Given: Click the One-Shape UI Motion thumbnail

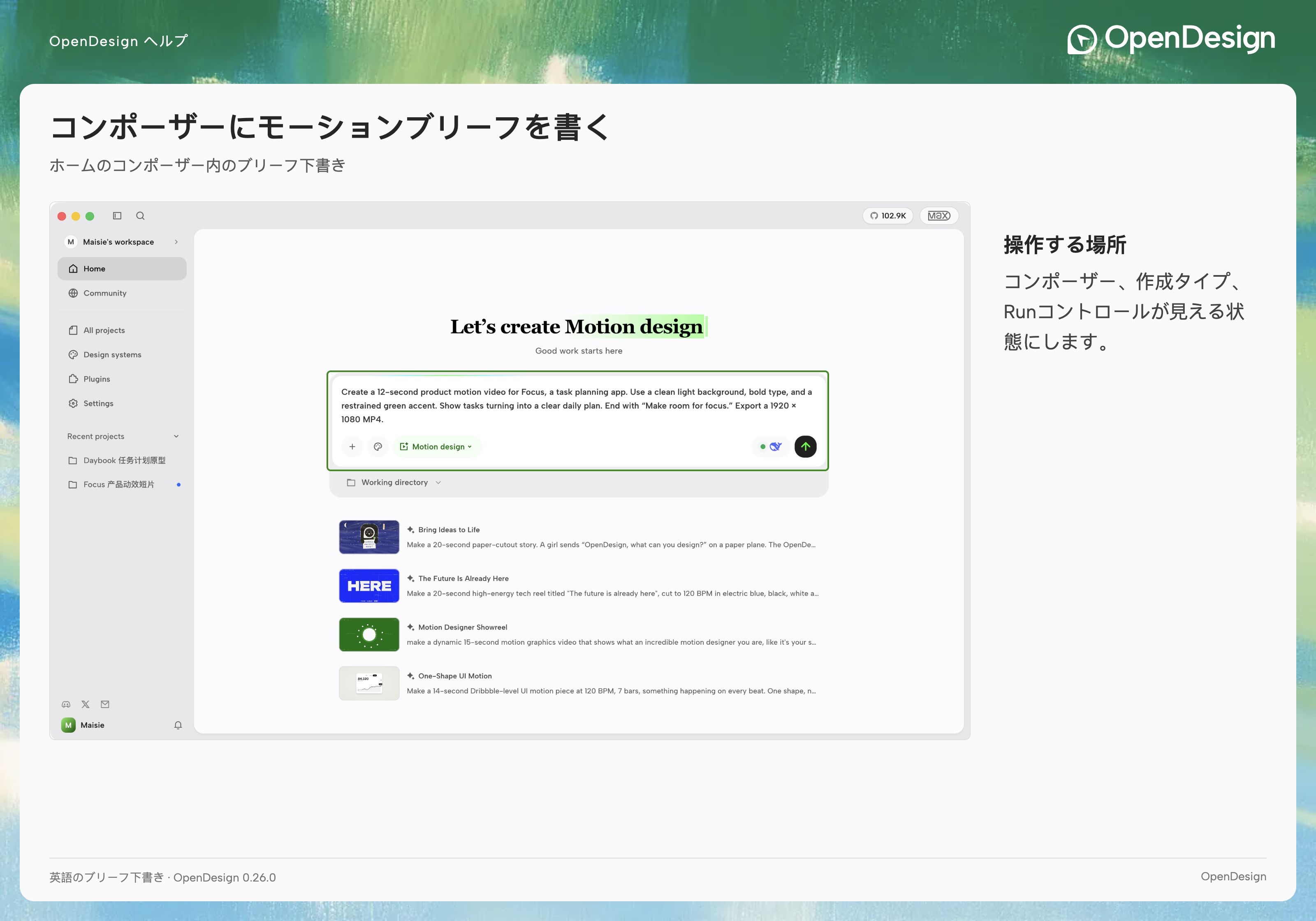Looking at the screenshot, I should point(369,683).
